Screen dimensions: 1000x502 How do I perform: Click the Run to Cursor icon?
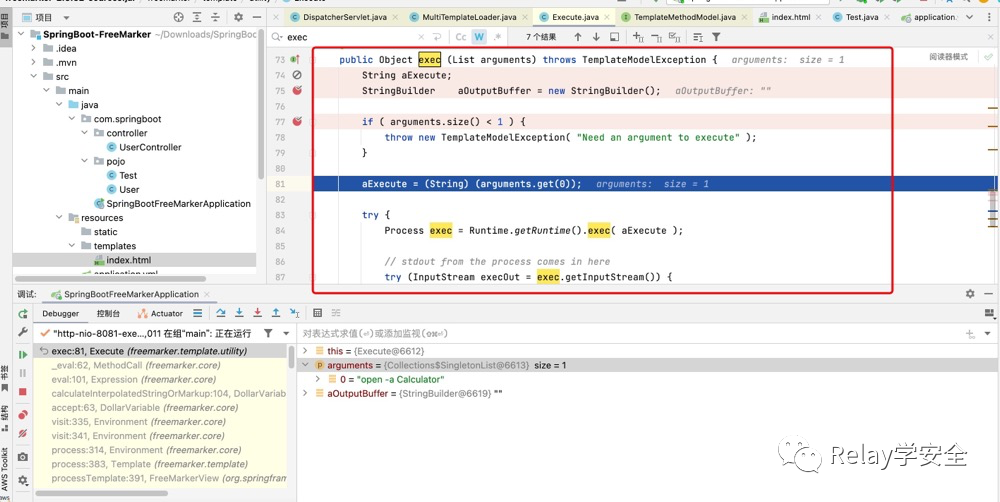(x=294, y=313)
